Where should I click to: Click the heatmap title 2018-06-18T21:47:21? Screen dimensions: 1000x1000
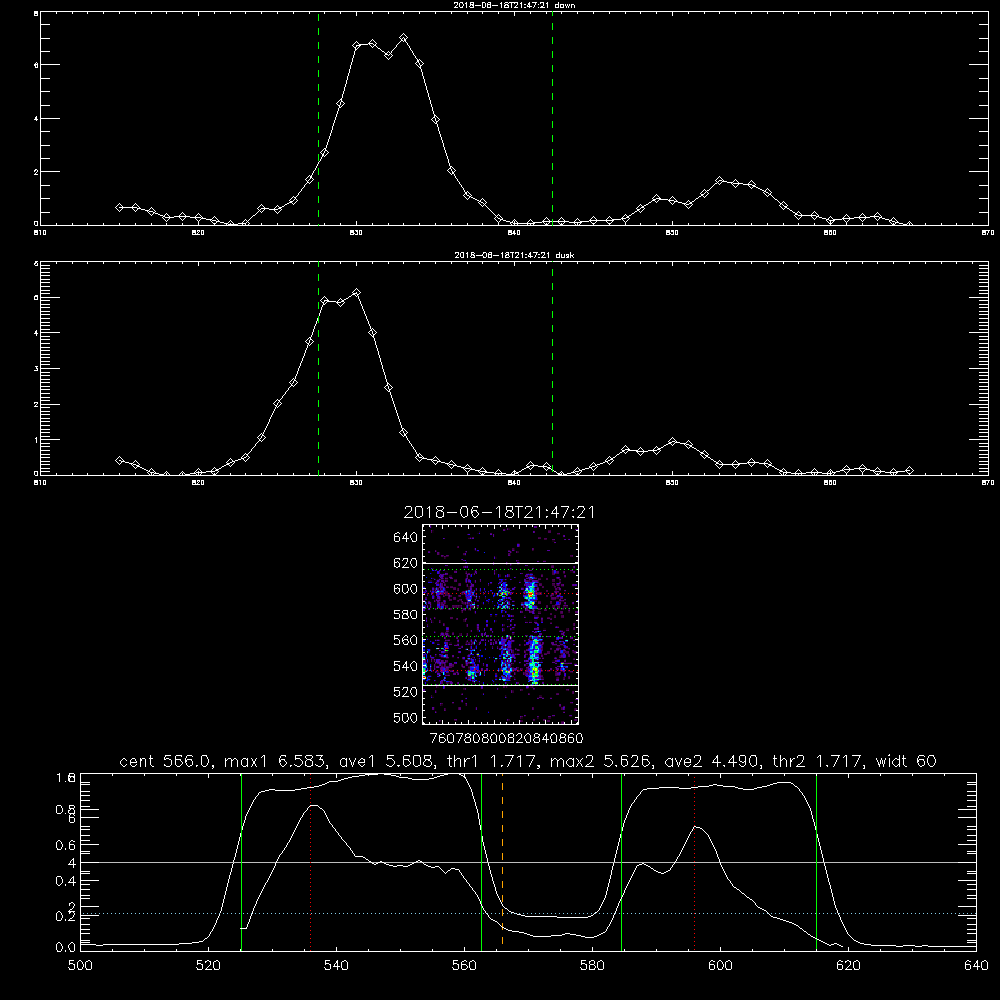tap(499, 512)
